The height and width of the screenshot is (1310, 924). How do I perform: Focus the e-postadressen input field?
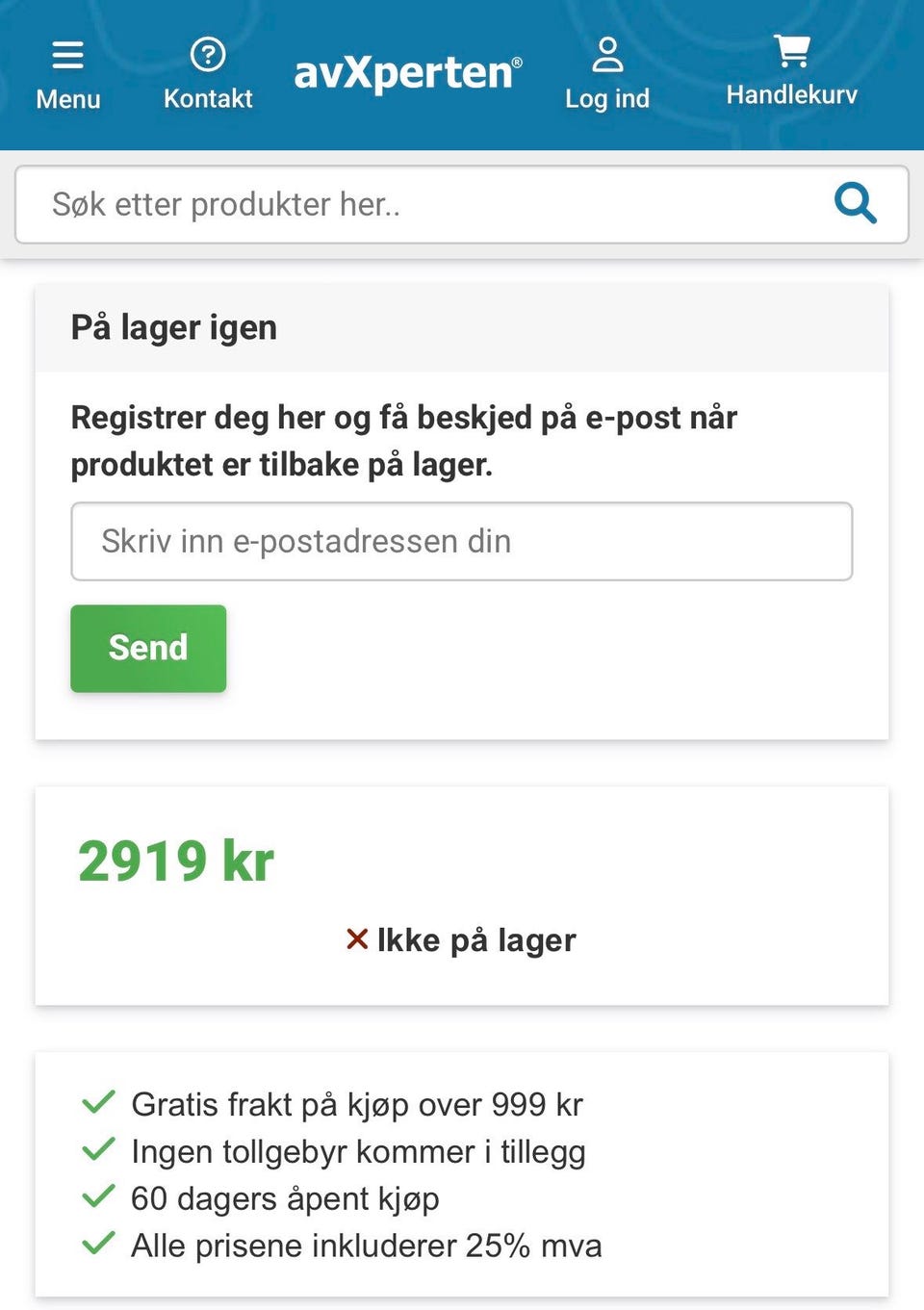(462, 541)
